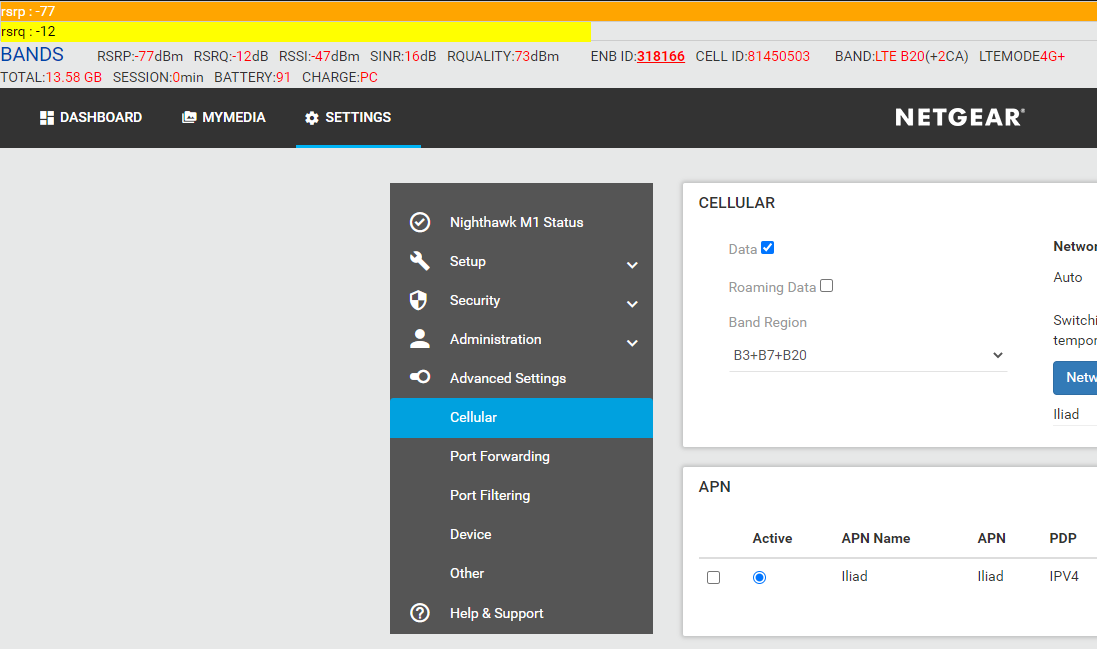Click the TOTAL 13.58 GB value
1097x649 pixels.
point(73,78)
